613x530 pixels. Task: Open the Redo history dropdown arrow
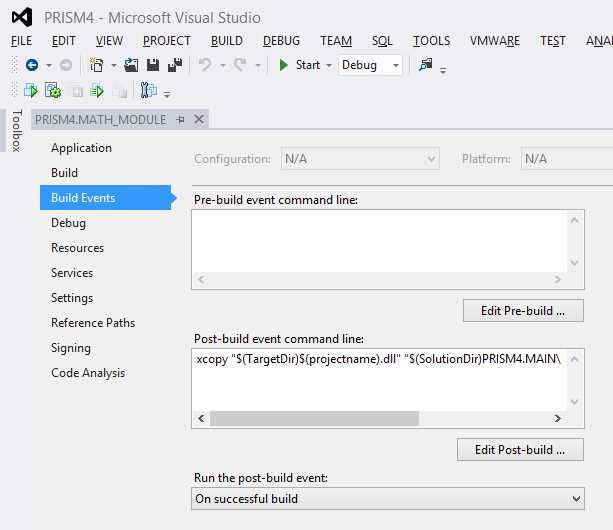[258, 65]
